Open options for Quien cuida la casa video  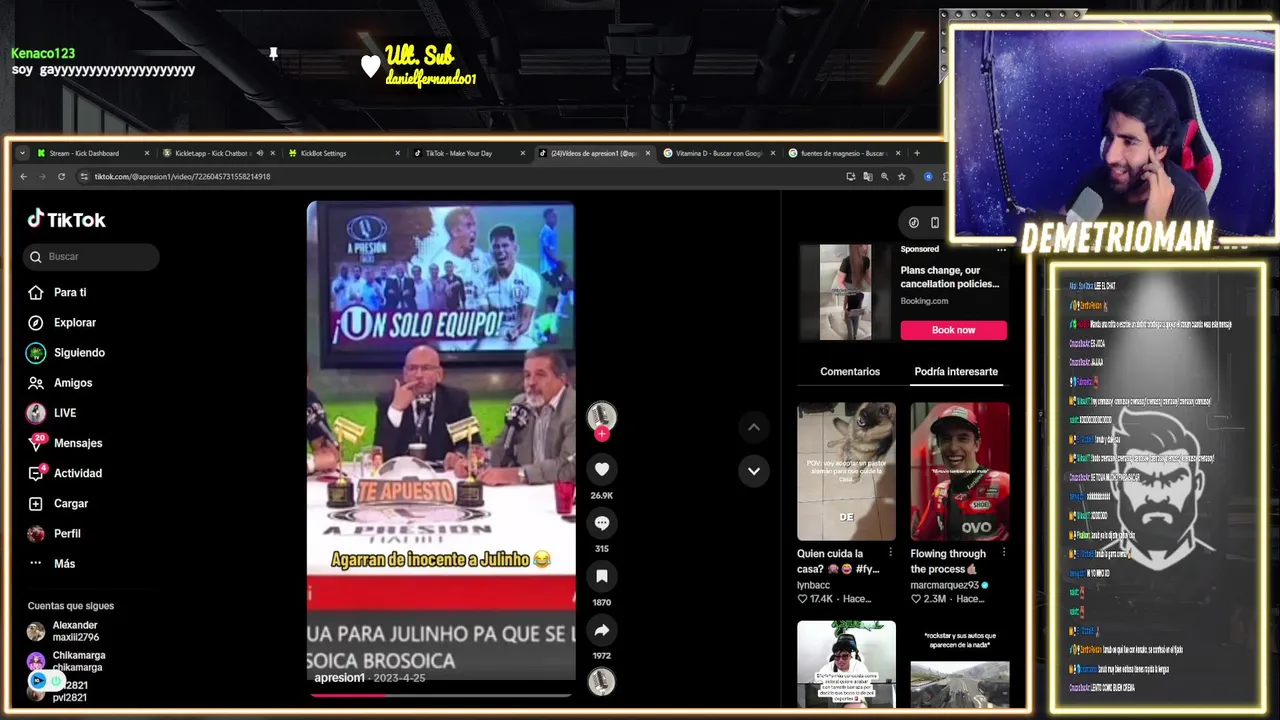tap(890, 553)
